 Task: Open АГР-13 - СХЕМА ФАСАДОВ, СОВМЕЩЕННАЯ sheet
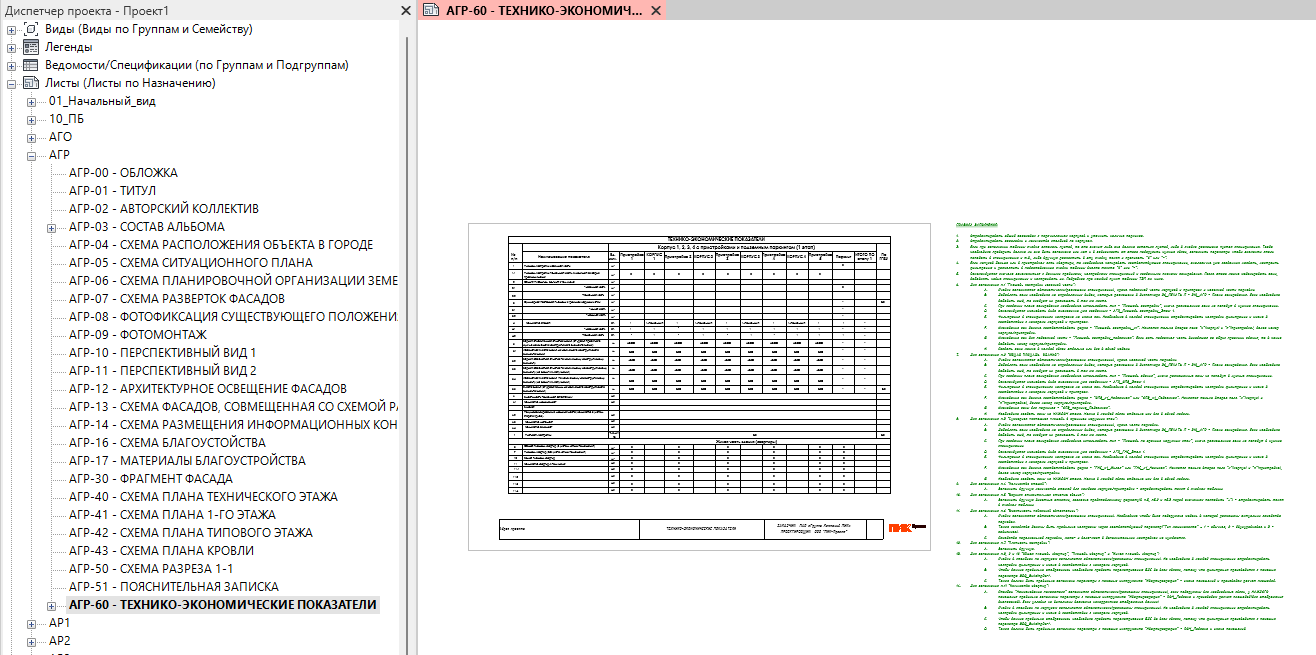tap(234, 407)
